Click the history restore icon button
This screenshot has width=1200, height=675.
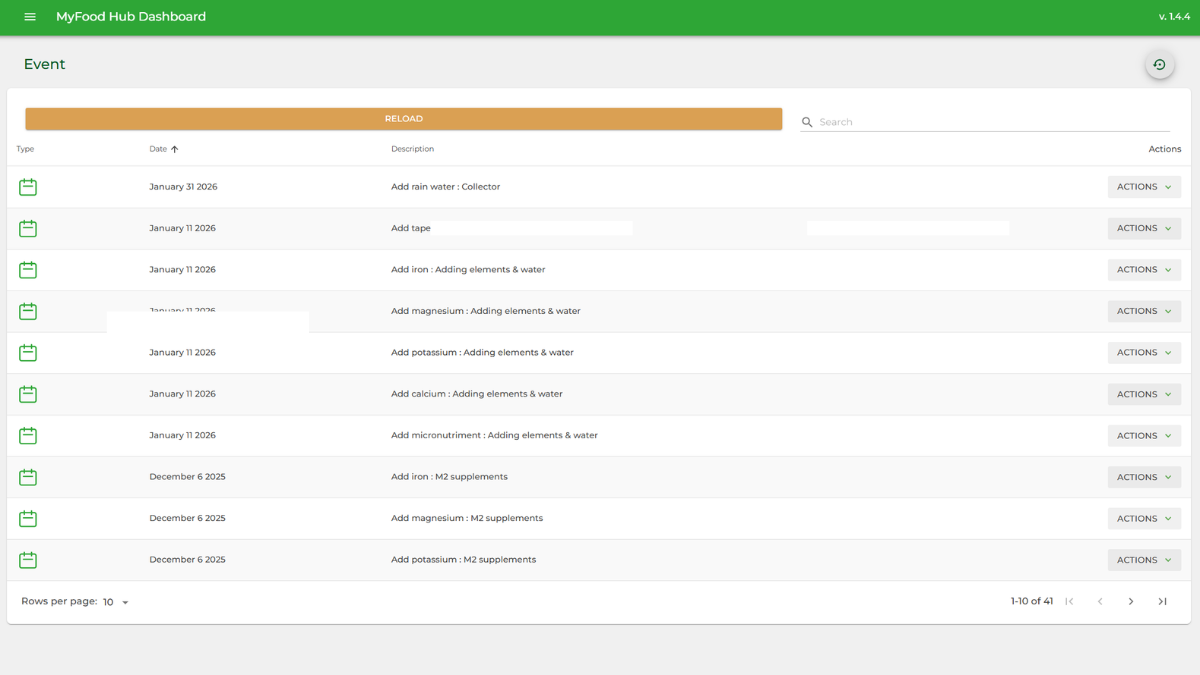1159,65
